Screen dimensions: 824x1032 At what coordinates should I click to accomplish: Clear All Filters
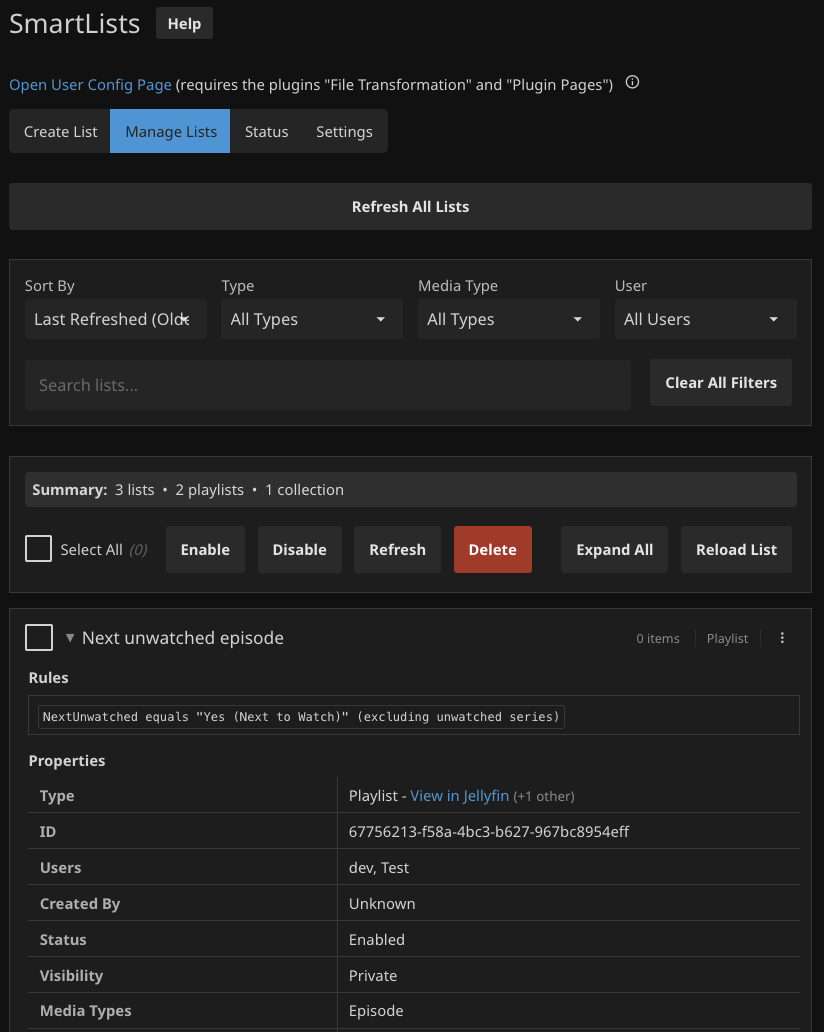721,382
